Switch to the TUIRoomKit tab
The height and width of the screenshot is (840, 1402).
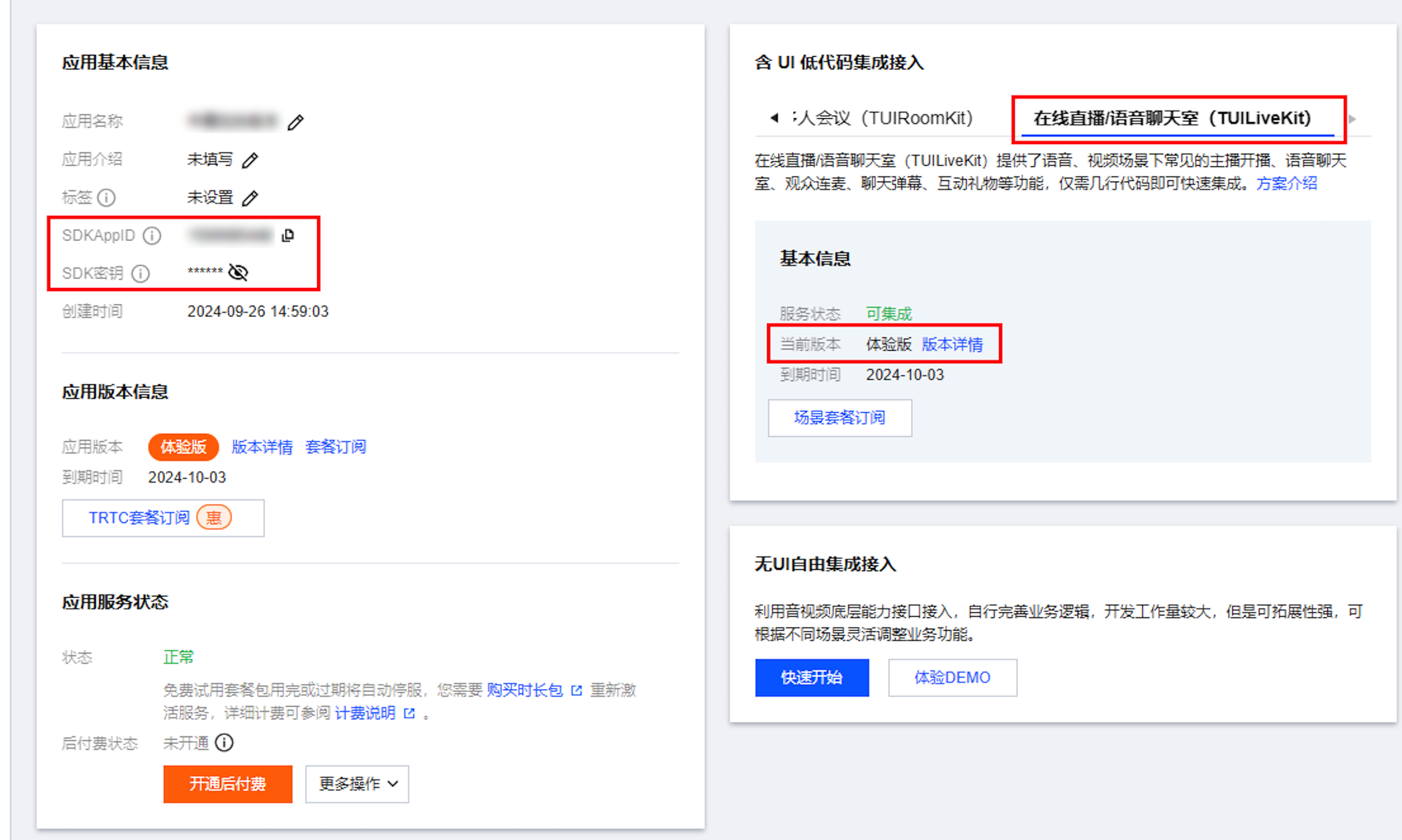884,118
